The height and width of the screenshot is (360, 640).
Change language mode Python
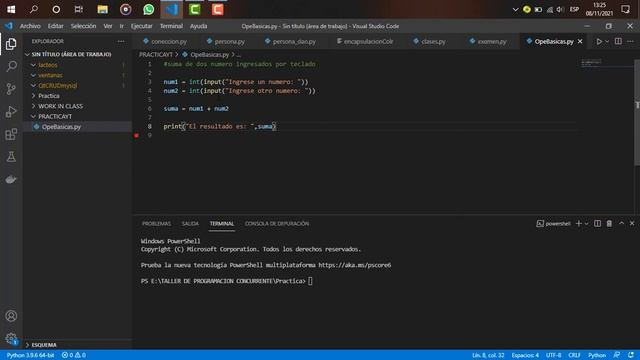597,355
